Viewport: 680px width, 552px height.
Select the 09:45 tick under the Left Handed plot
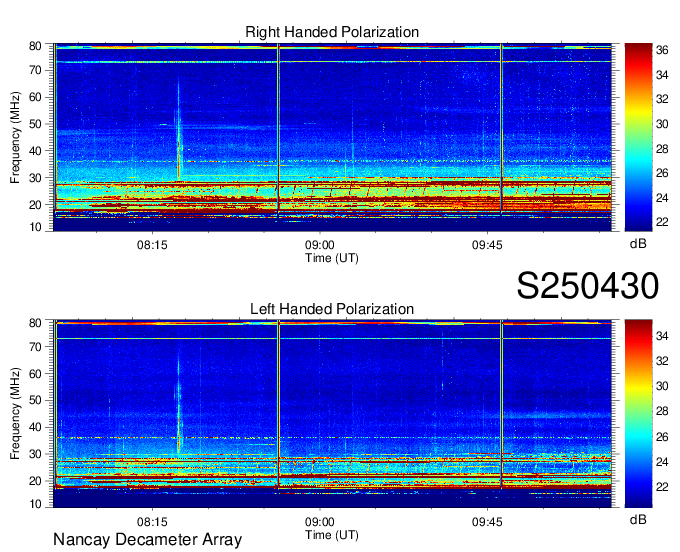coord(487,522)
